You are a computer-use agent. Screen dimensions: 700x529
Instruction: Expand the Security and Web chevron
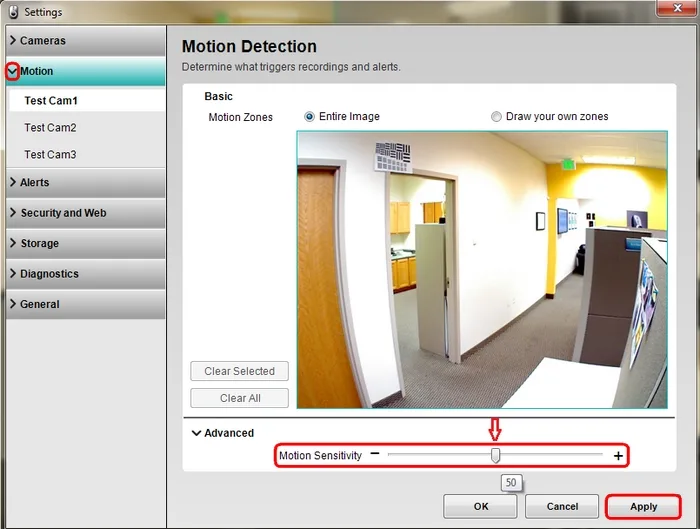13,212
